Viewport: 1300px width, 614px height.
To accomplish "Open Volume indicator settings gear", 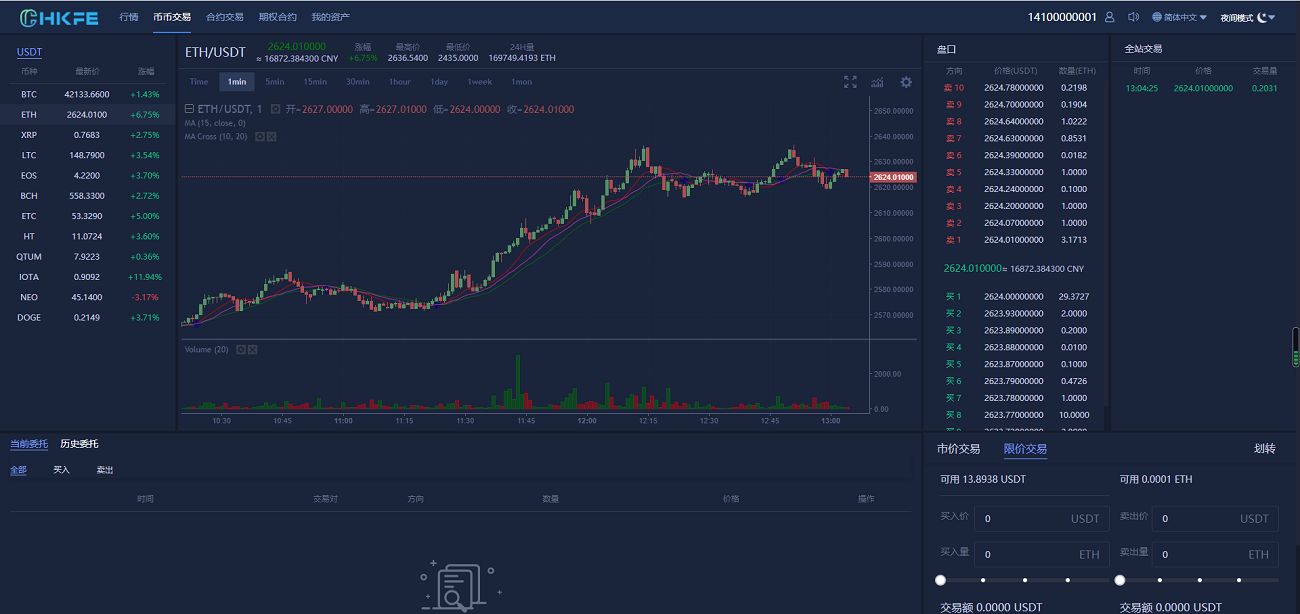I will pos(241,349).
